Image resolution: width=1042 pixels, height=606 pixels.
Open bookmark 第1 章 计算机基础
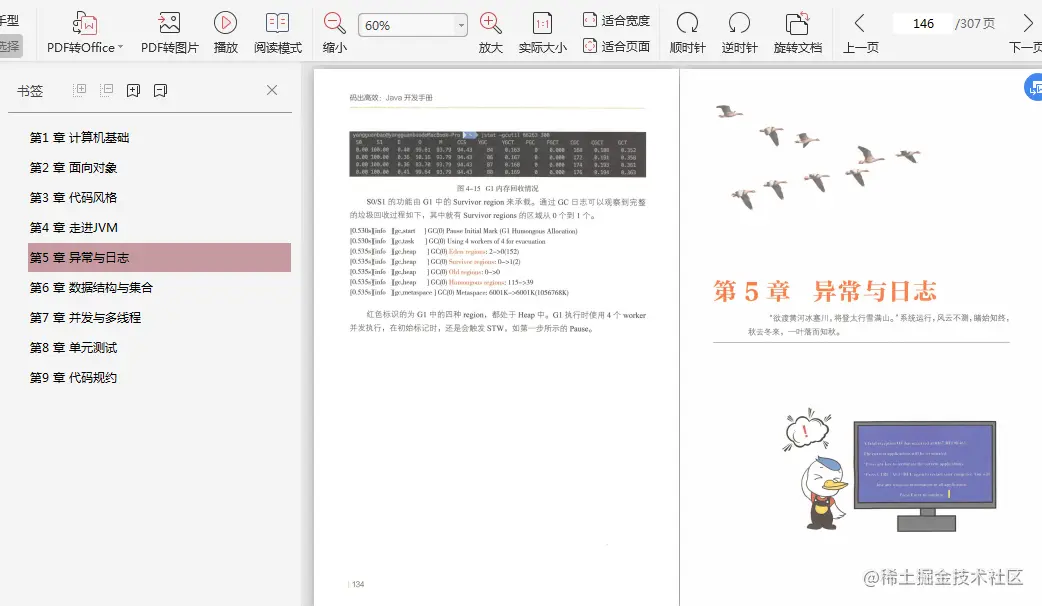(x=79, y=138)
